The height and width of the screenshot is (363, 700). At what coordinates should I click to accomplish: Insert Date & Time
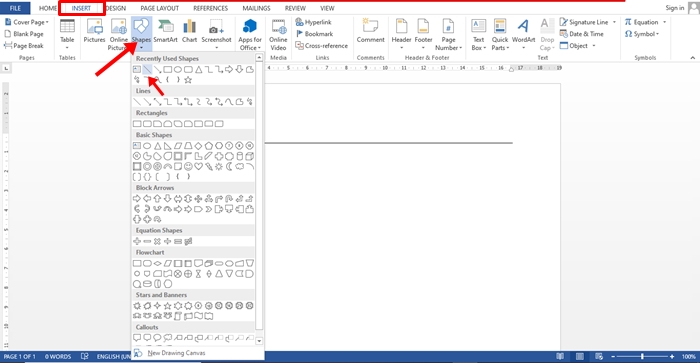582,34
